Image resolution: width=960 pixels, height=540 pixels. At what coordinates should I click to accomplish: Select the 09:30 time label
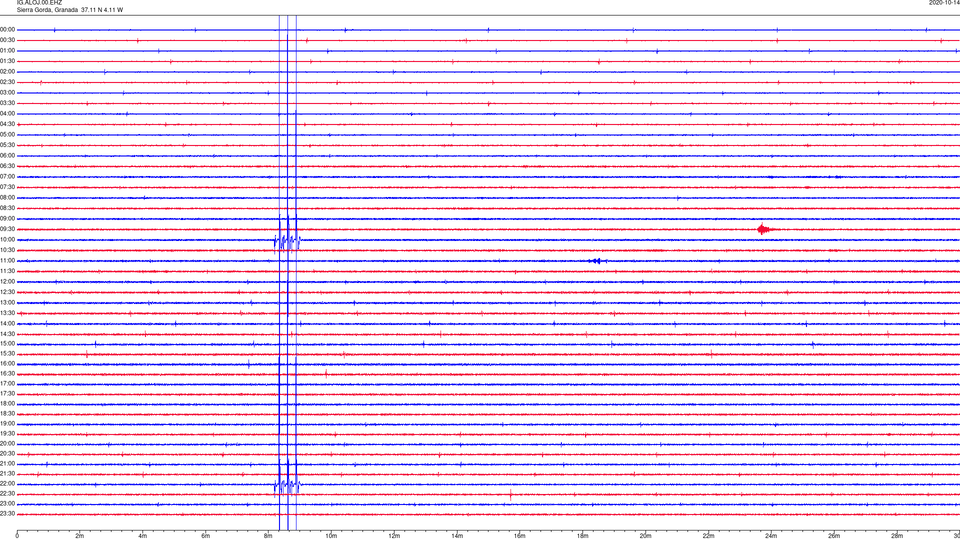8,229
